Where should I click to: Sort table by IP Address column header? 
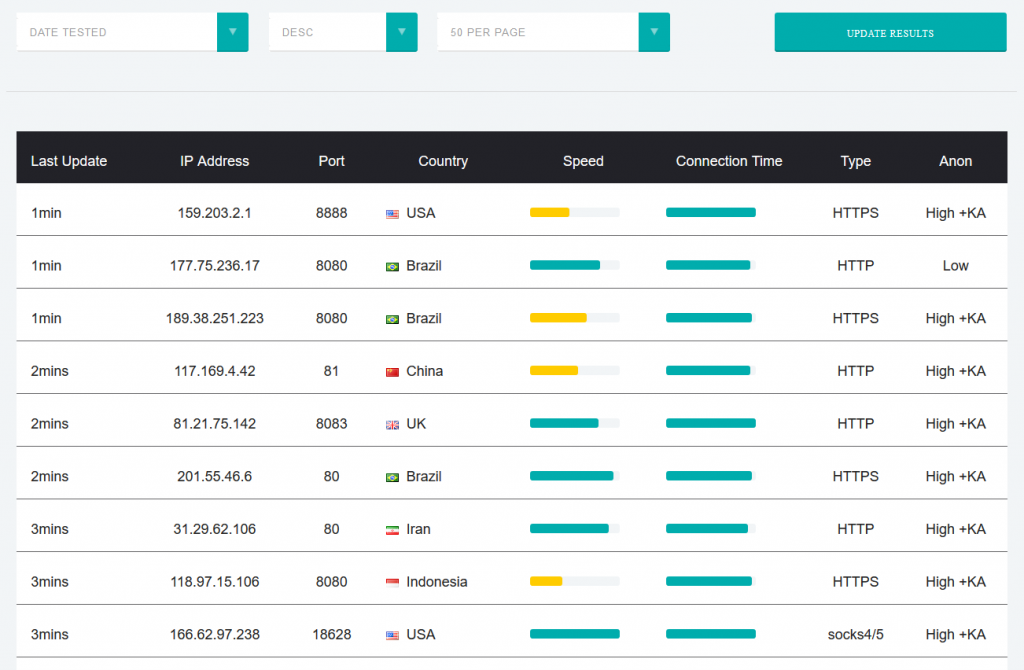click(x=214, y=161)
